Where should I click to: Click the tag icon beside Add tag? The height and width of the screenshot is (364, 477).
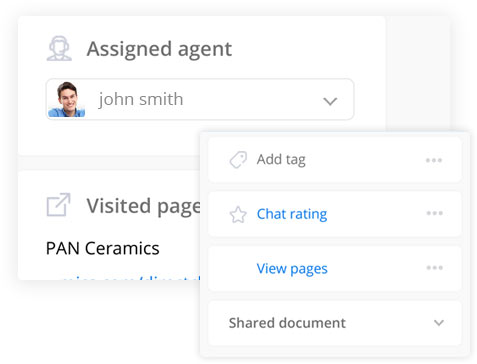pyautogui.click(x=238, y=160)
